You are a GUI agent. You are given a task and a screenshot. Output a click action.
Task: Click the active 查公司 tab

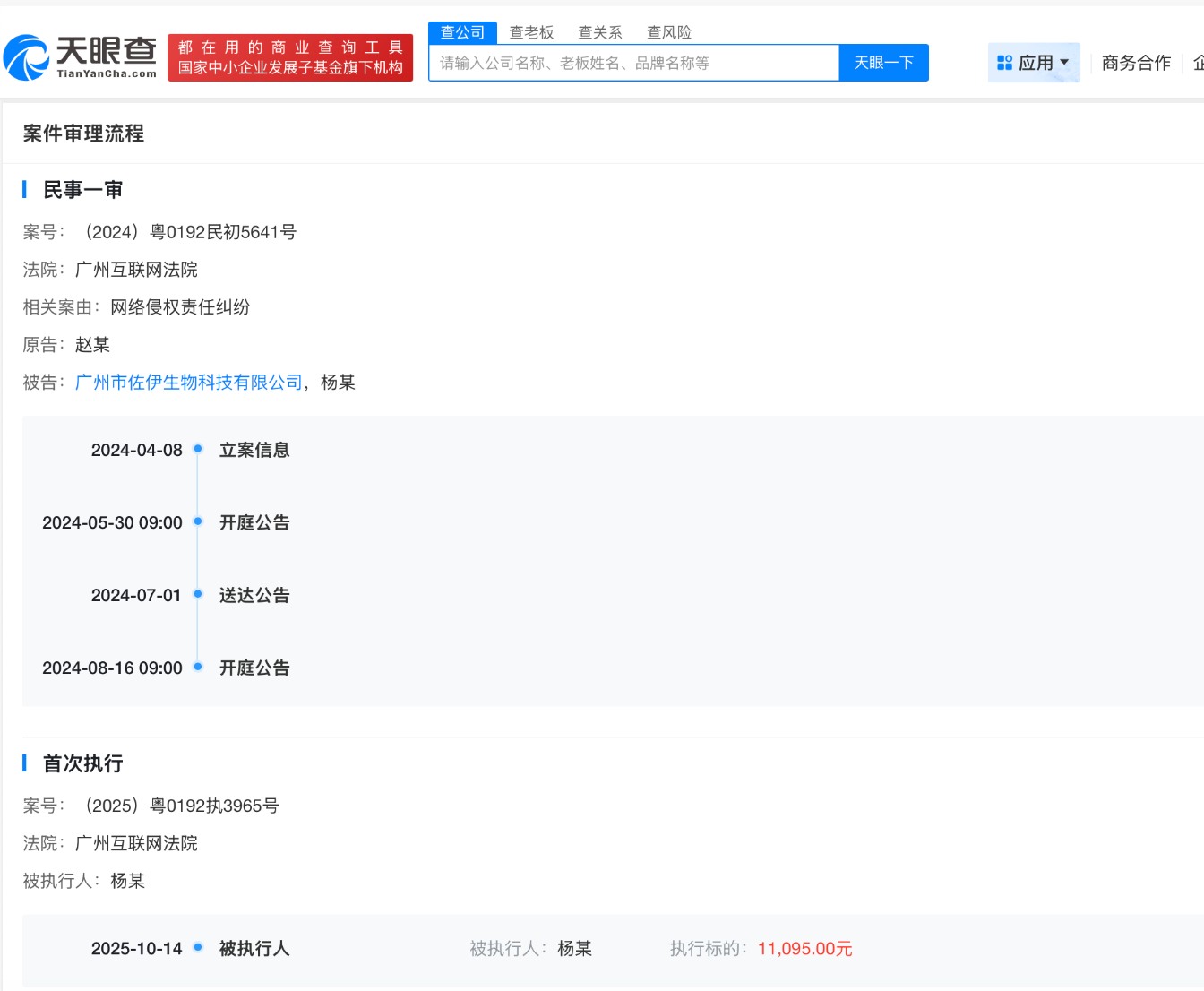[462, 32]
